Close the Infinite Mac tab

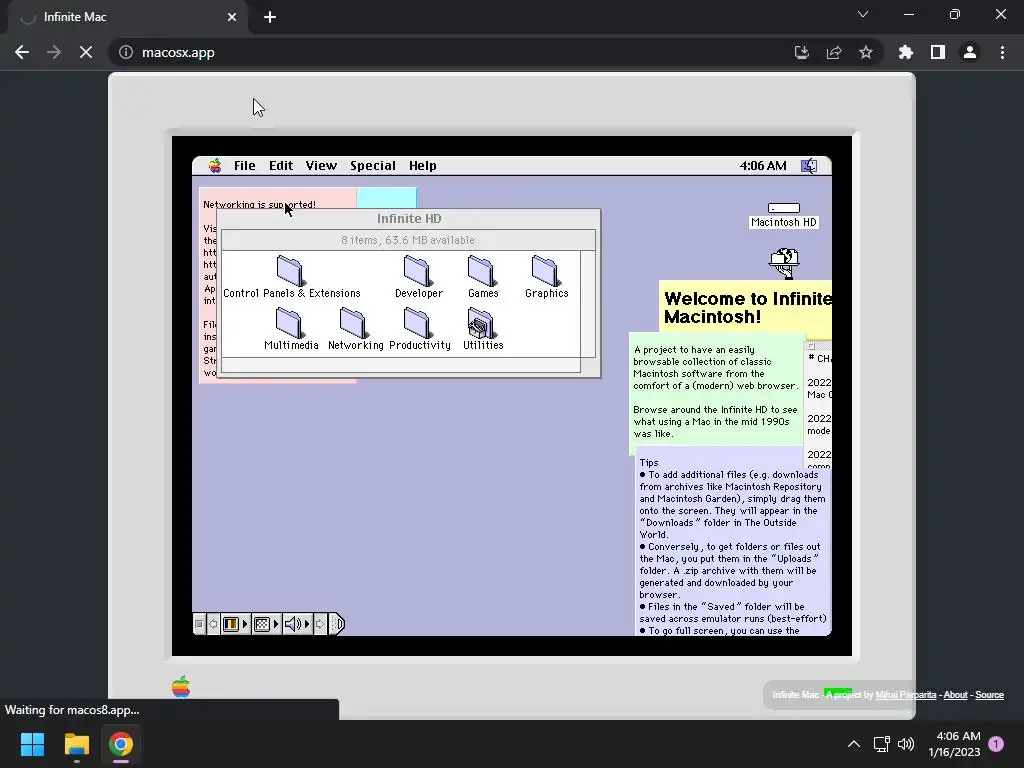point(232,17)
